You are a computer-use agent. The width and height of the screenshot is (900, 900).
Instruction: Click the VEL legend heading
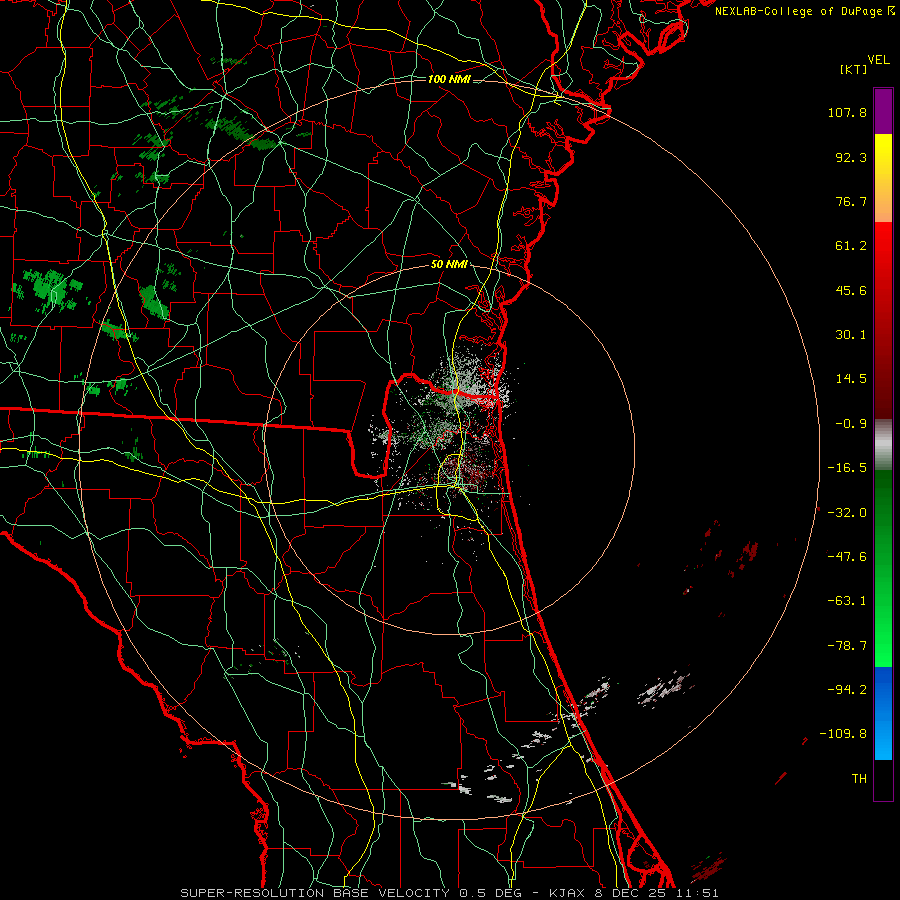point(878,60)
